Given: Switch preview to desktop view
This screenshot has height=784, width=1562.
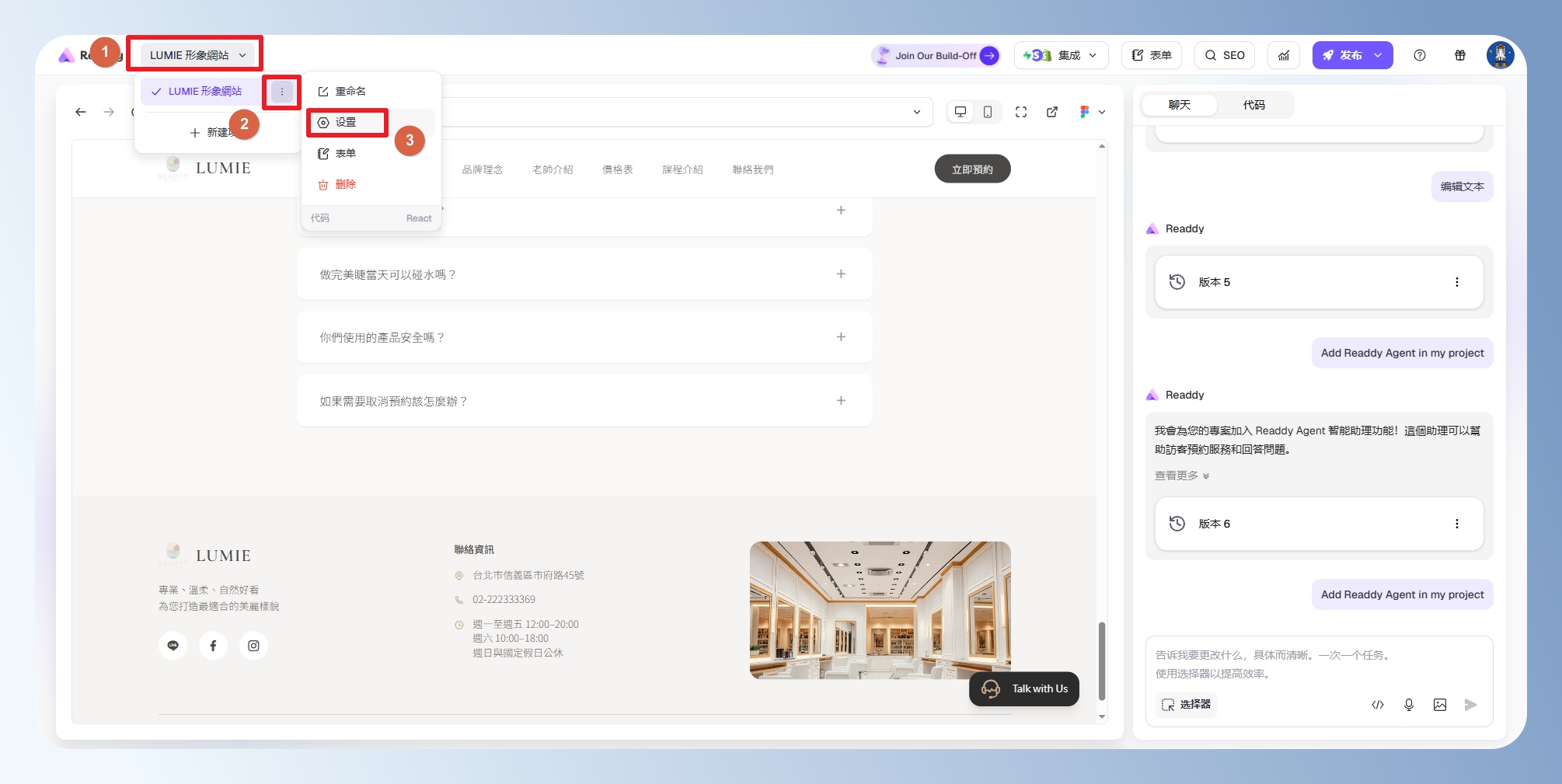Looking at the screenshot, I should click(x=961, y=112).
